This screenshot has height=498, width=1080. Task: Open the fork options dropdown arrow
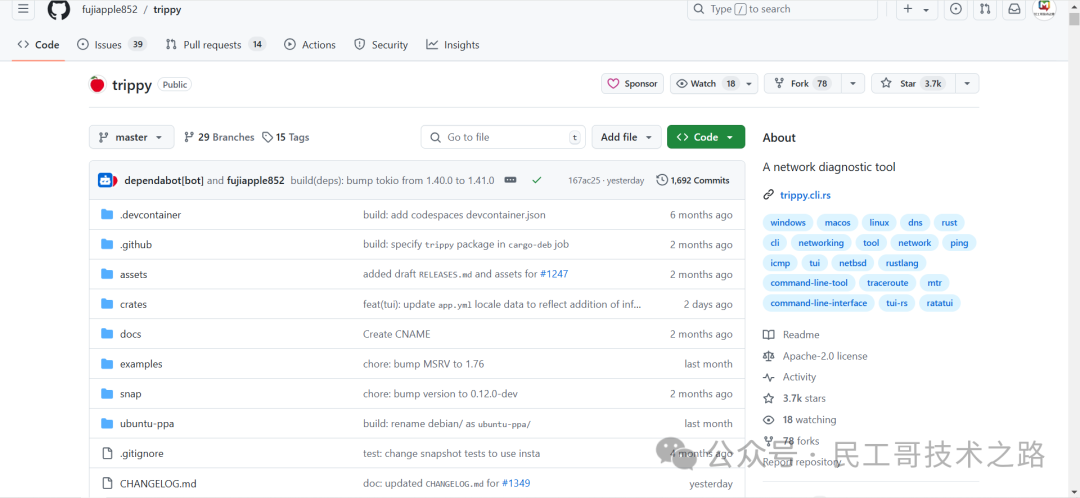coord(853,83)
